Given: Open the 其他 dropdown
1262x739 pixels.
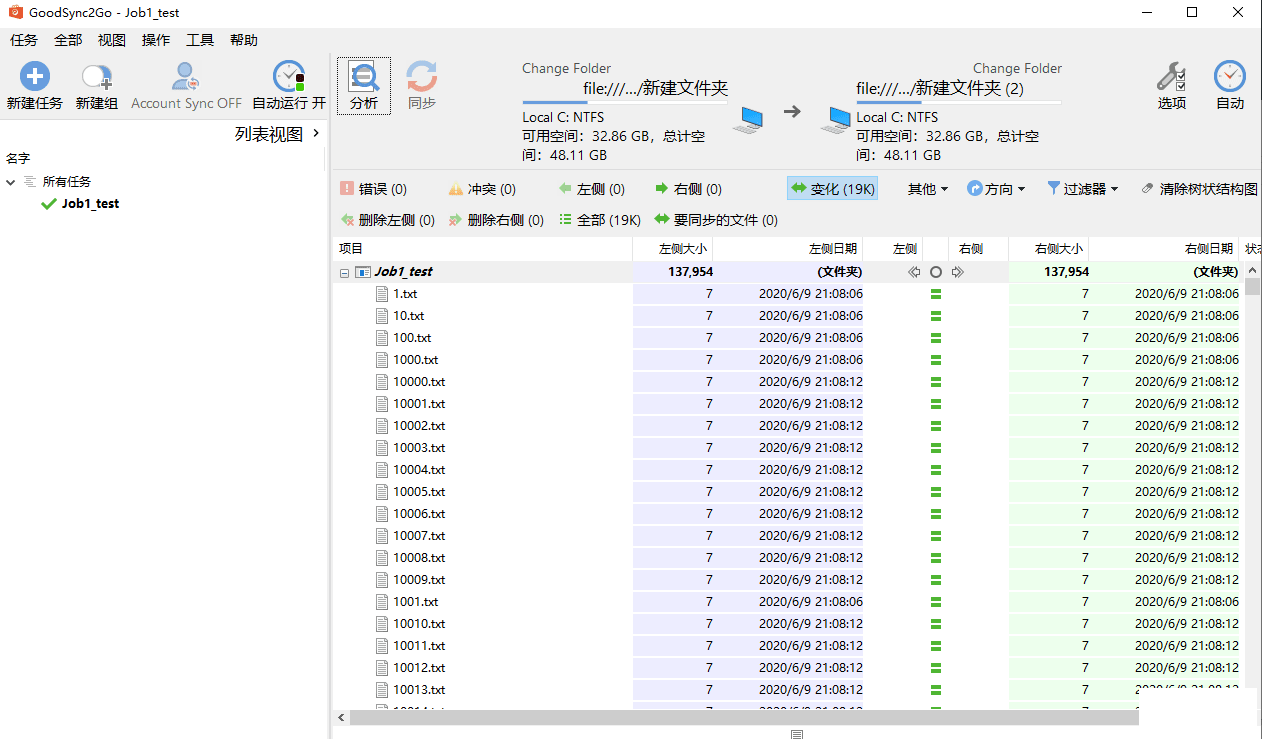Looking at the screenshot, I should (927, 189).
